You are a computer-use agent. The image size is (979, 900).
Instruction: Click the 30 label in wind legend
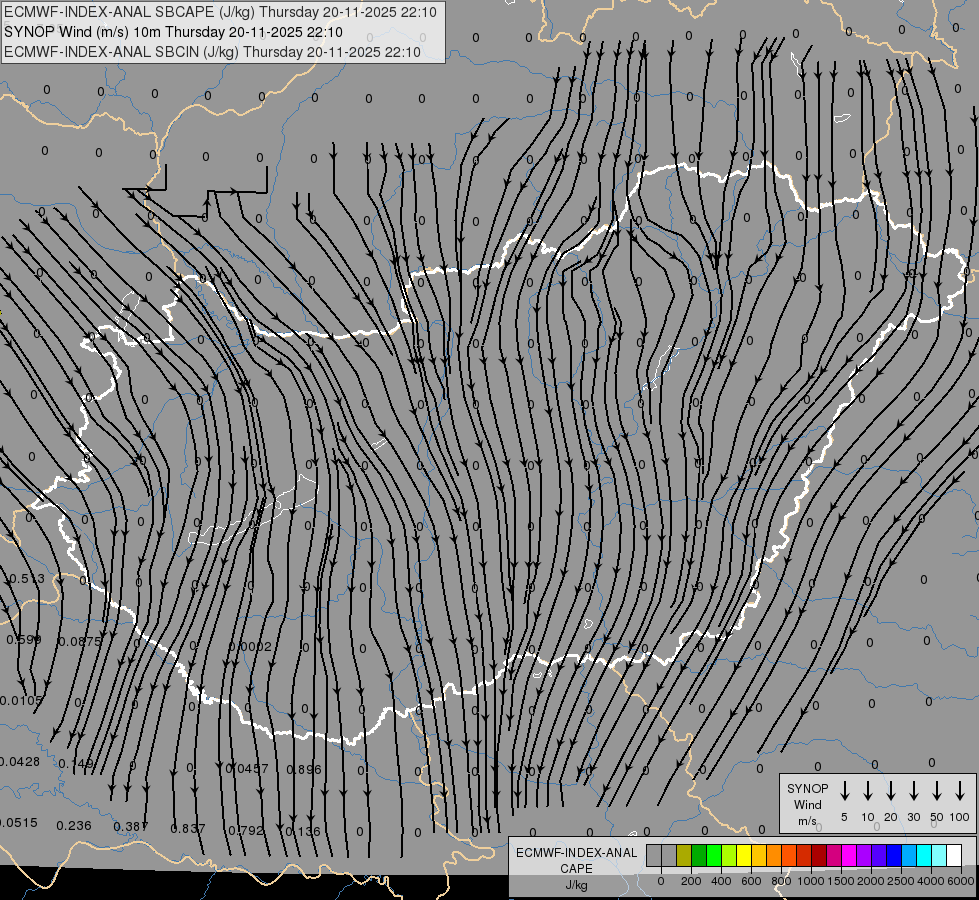(x=913, y=817)
